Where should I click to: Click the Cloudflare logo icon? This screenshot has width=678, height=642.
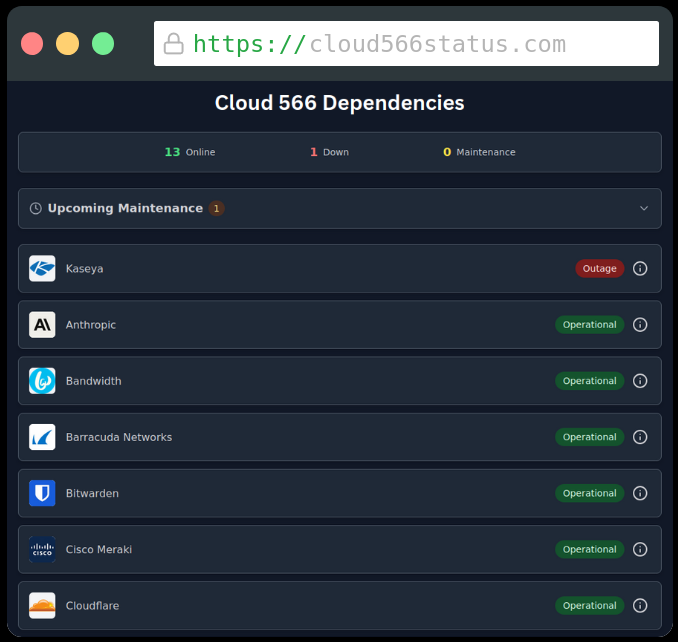(x=42, y=605)
